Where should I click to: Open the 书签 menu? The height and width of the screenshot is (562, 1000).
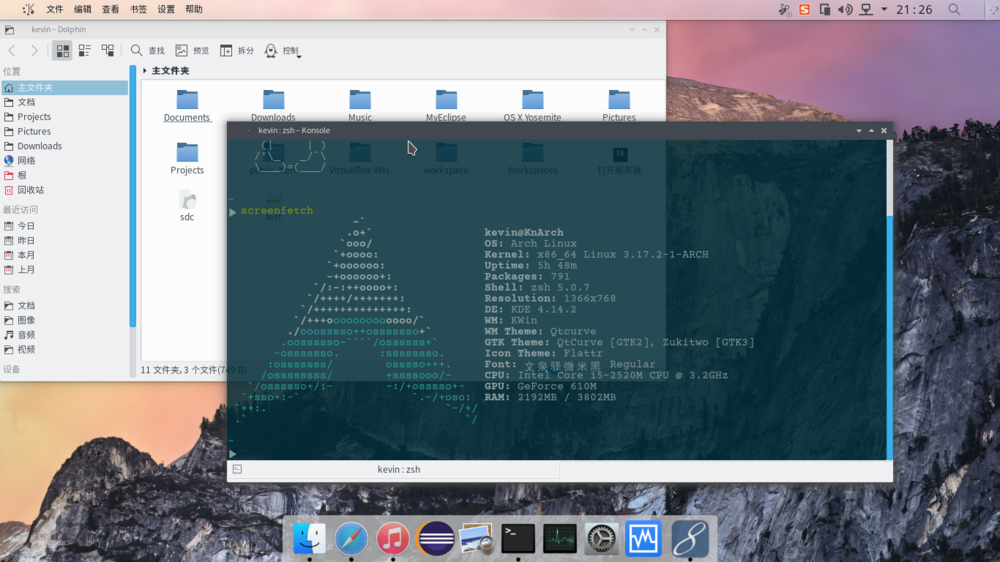coord(138,10)
